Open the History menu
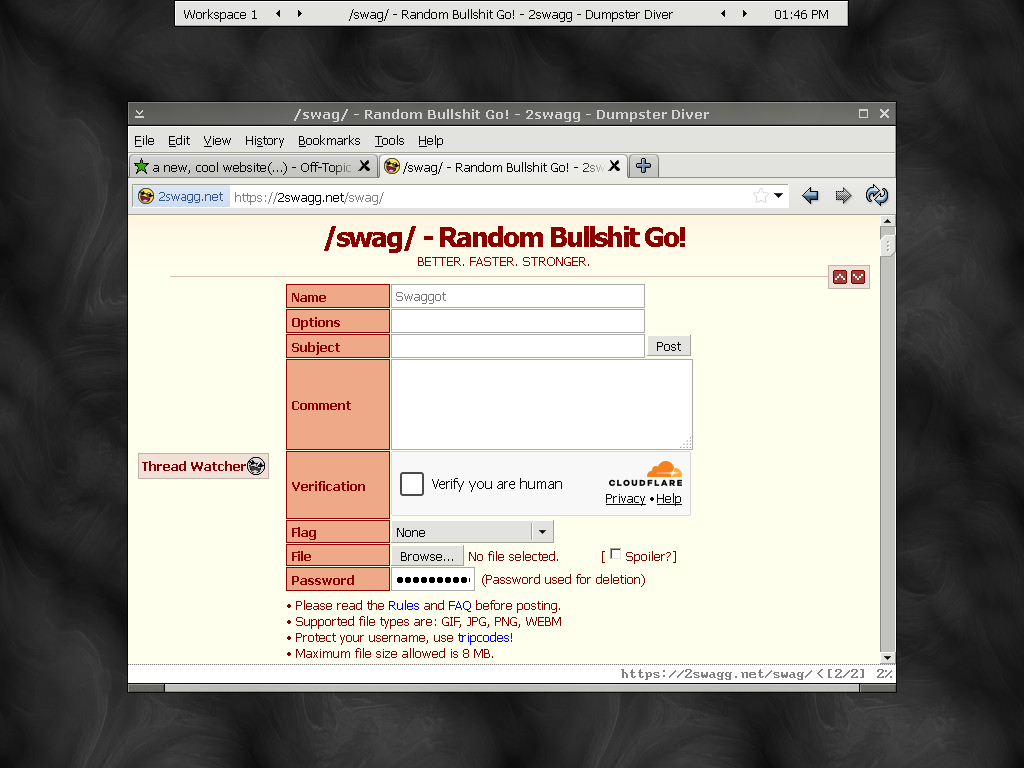 [x=264, y=140]
